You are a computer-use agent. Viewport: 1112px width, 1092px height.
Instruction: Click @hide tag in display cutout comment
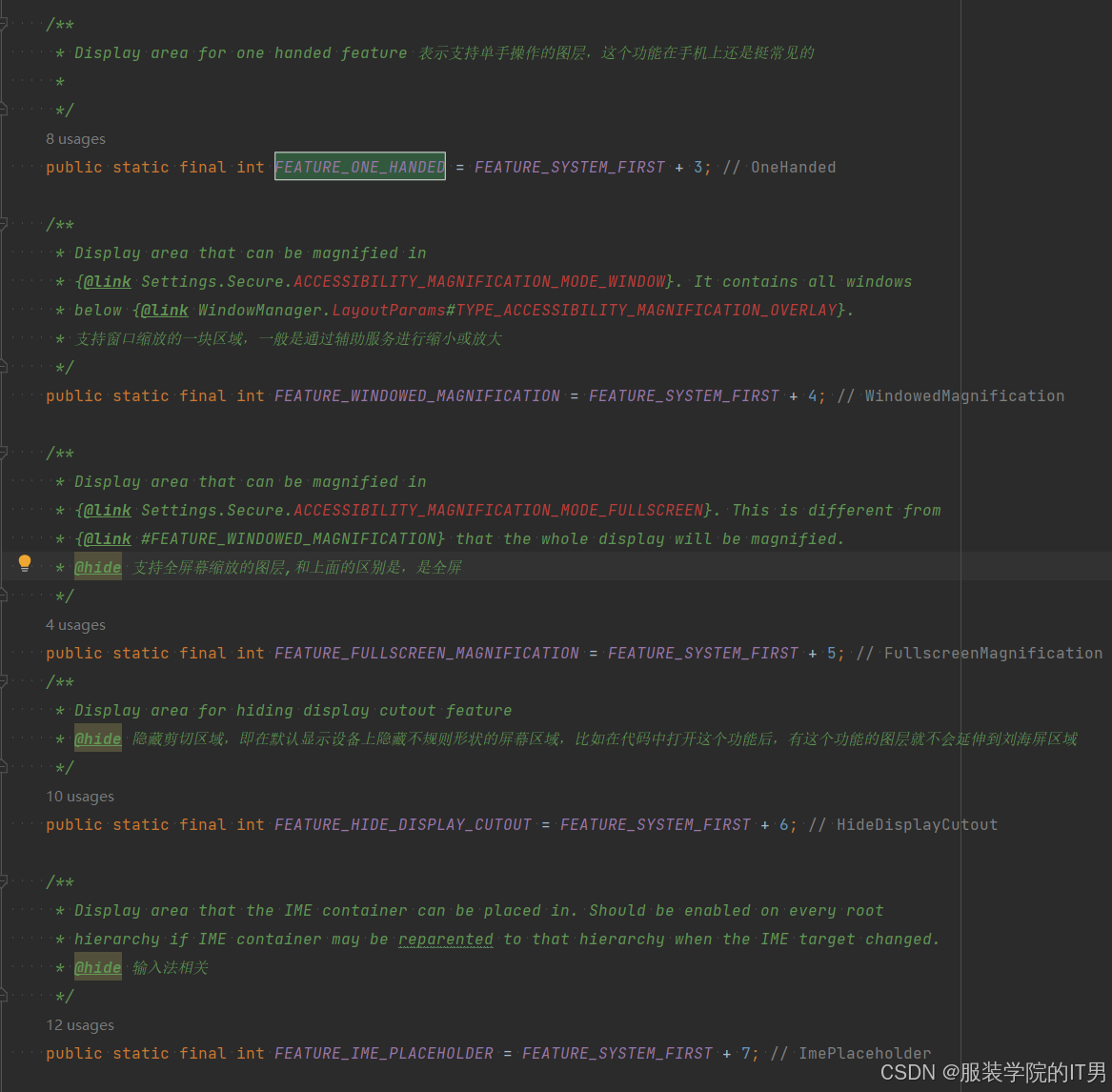coord(98,738)
